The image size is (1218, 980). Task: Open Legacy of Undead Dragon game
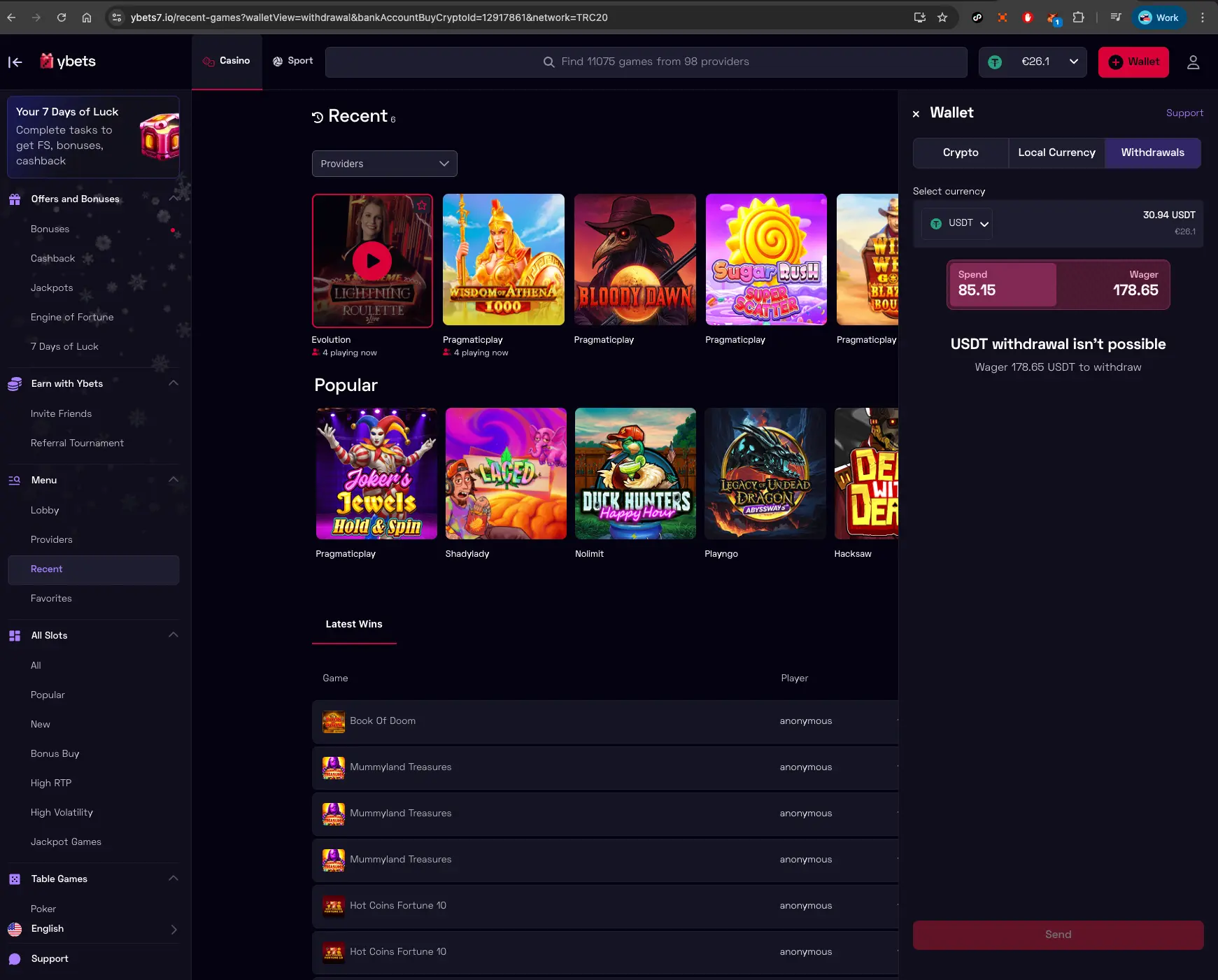(x=765, y=474)
